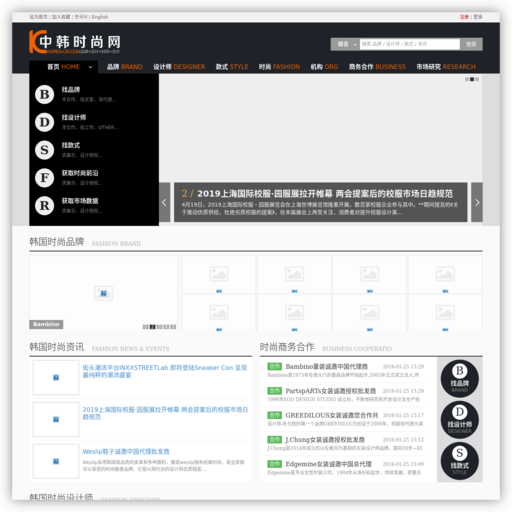Image resolution: width=512 pixels, height=512 pixels.
Task: Open 机构 ORG nav item
Action: click(324, 67)
